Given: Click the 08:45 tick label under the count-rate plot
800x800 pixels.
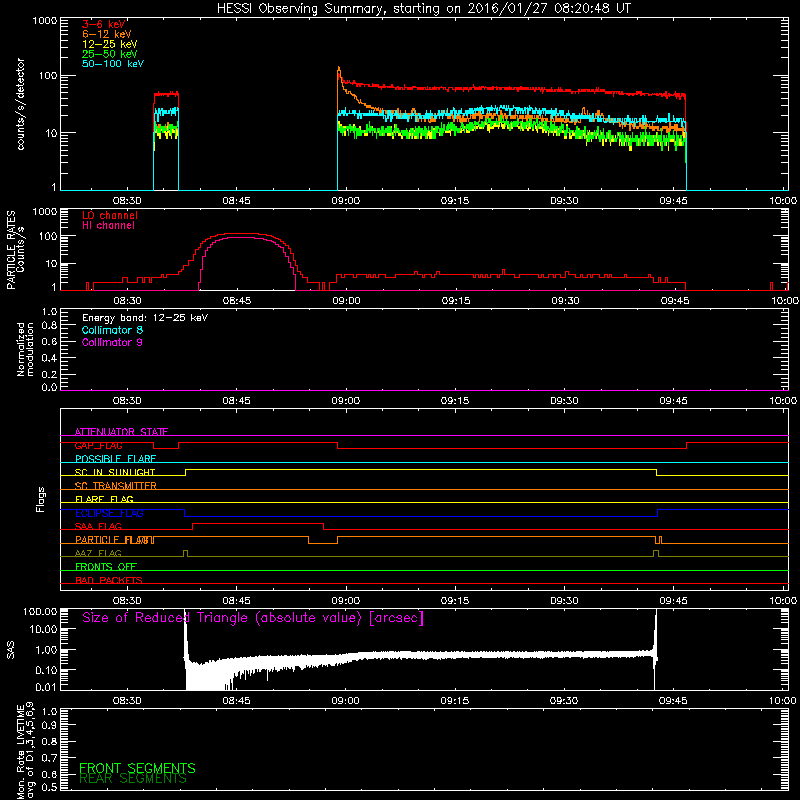Looking at the screenshot, I should point(236,201).
